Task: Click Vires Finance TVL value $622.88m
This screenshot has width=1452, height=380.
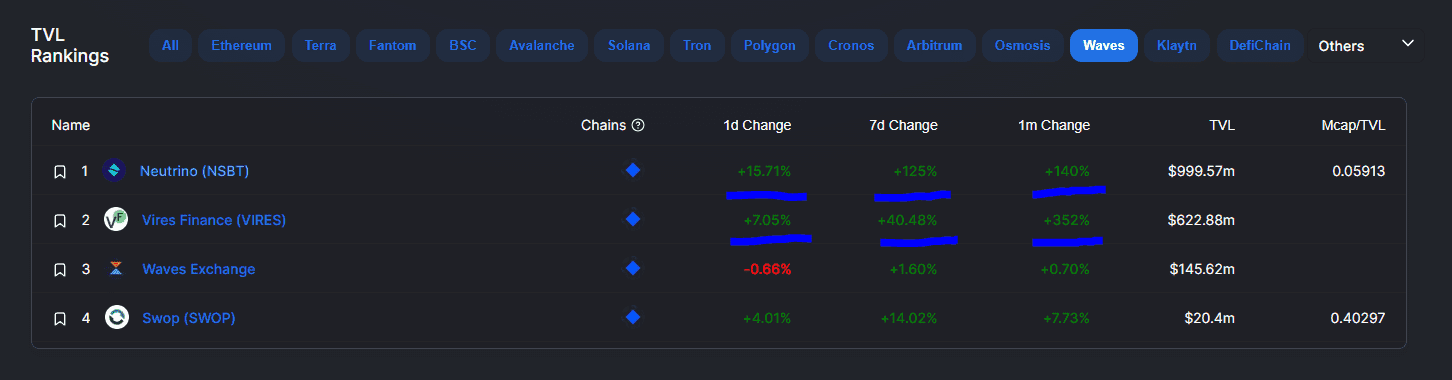Action: (x=1201, y=220)
